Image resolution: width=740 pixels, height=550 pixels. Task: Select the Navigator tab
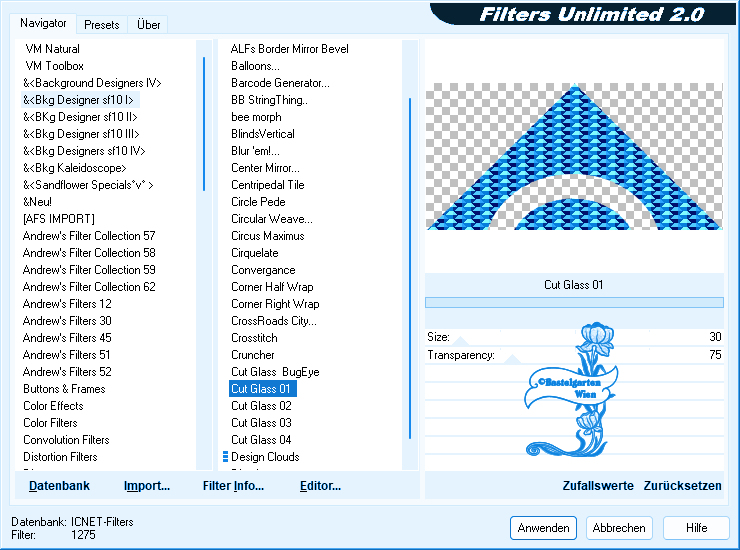pos(43,23)
